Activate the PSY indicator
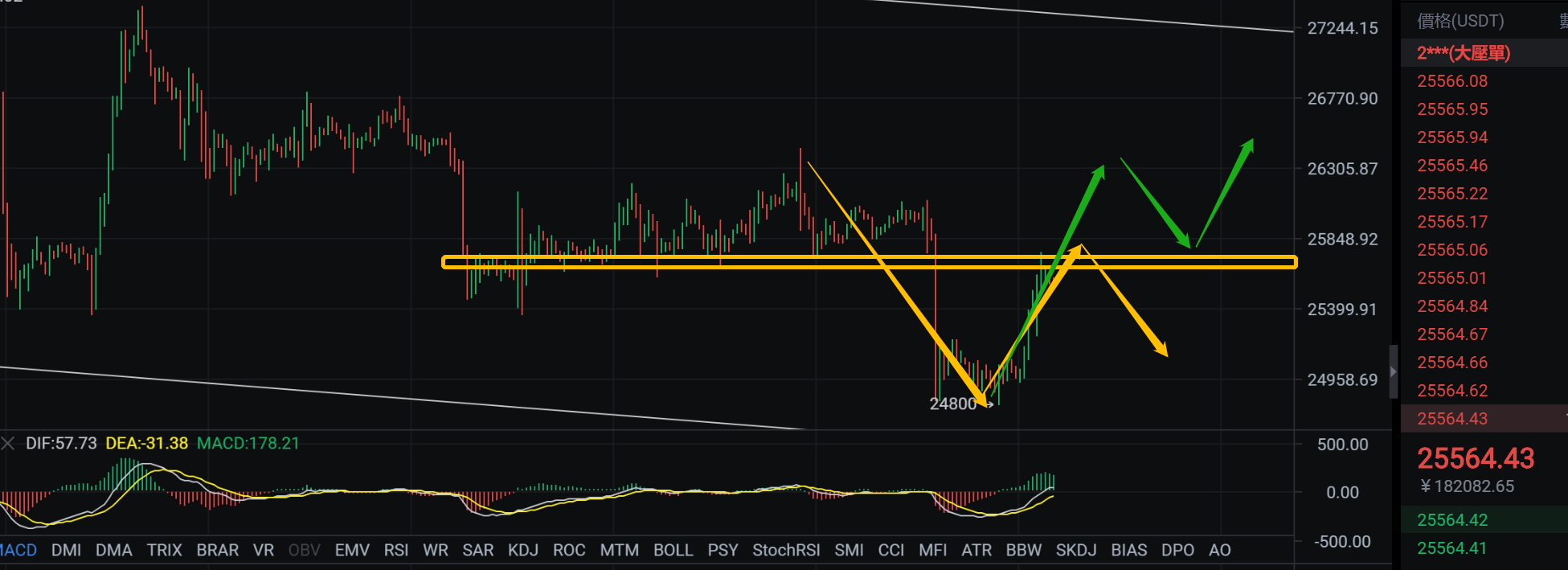 (x=723, y=550)
